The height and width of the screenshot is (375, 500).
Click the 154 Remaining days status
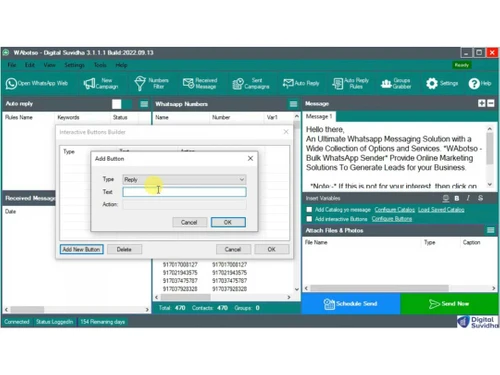coord(102,322)
